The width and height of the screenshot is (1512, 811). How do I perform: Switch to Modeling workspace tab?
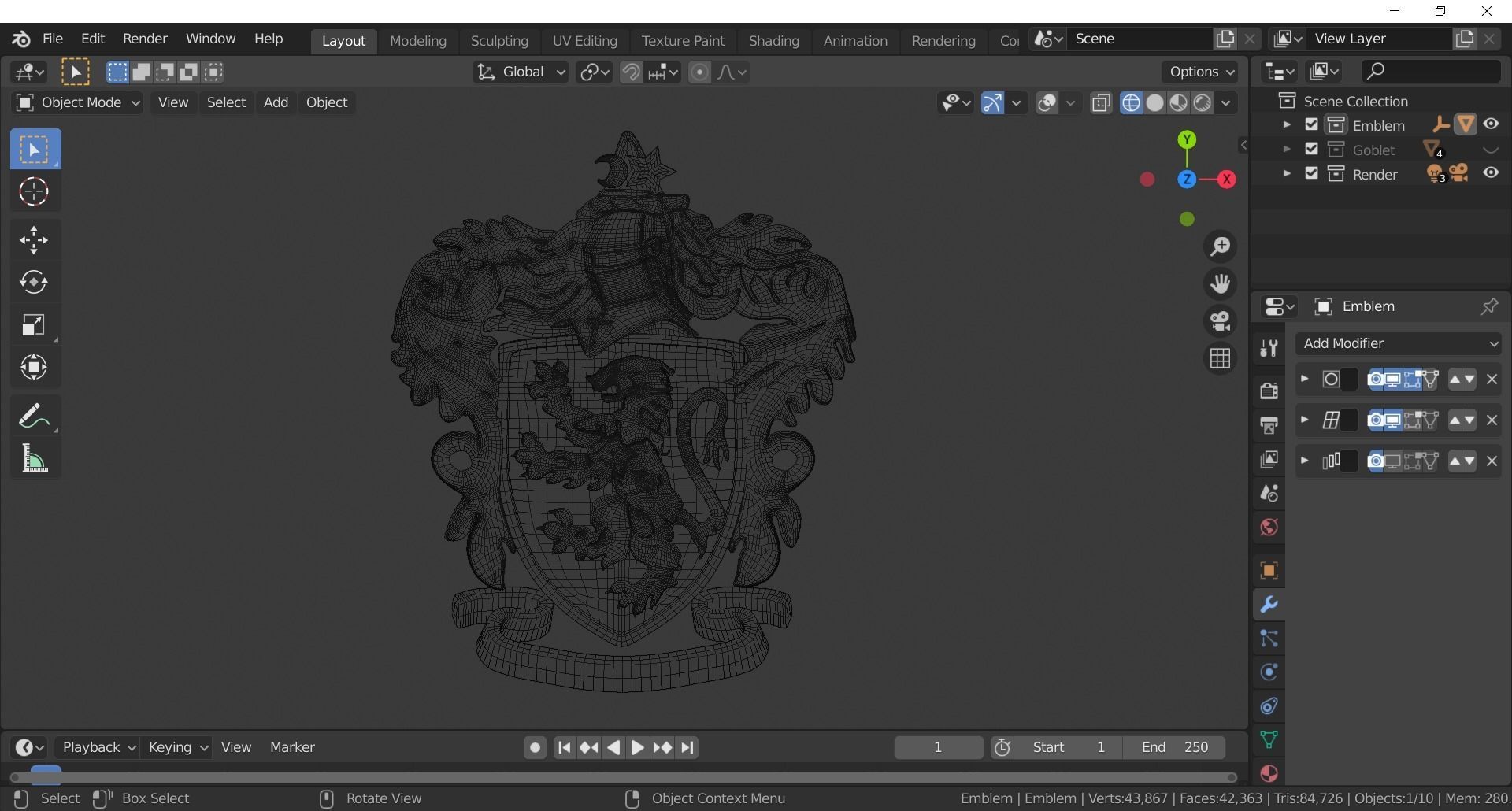418,41
